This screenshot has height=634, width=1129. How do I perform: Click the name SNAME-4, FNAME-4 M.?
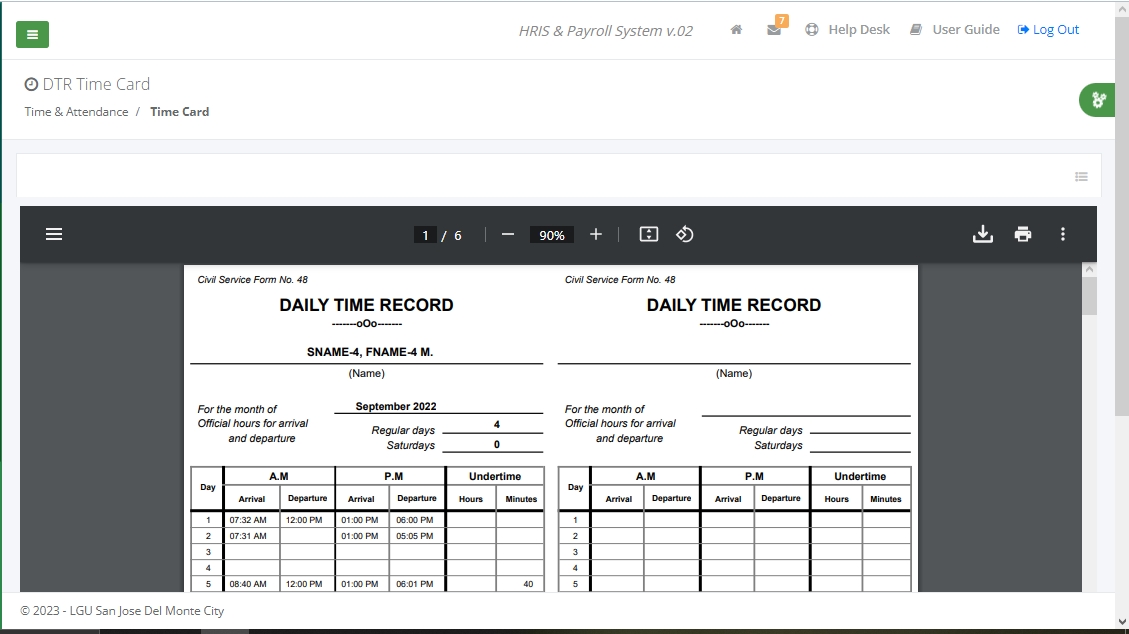pos(369,352)
